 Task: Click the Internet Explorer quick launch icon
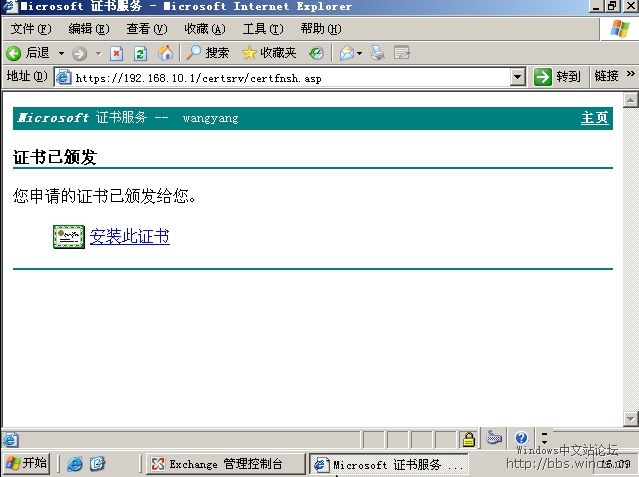(x=75, y=464)
